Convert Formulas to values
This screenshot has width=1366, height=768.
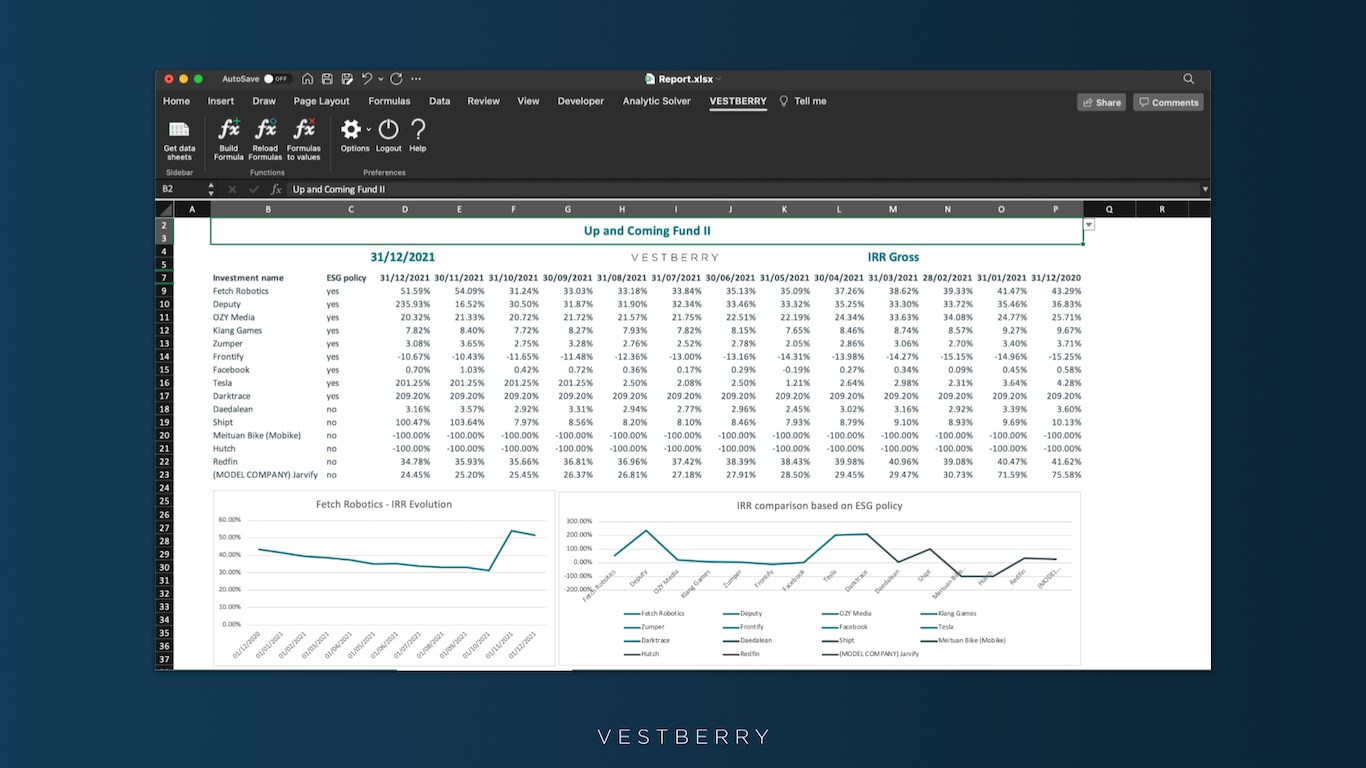click(304, 139)
